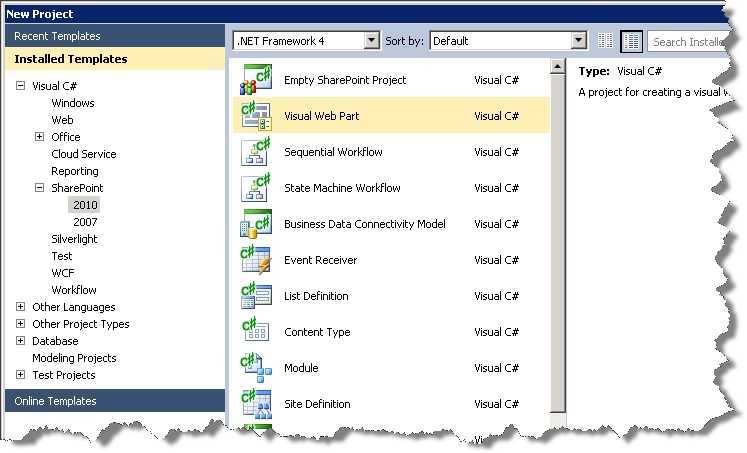Click the Site Definition template icon

(x=256, y=404)
